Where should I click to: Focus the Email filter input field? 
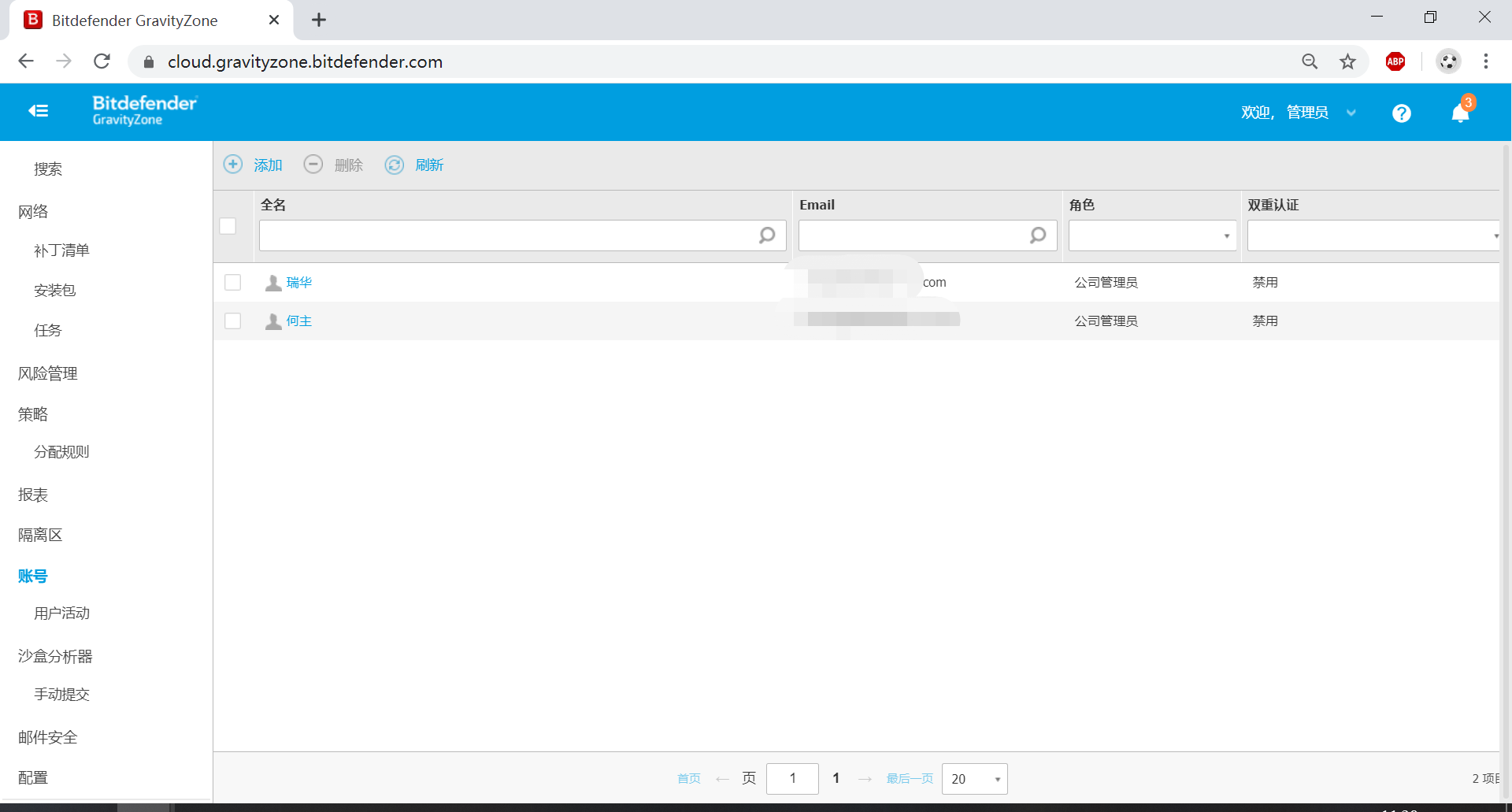[928, 235]
